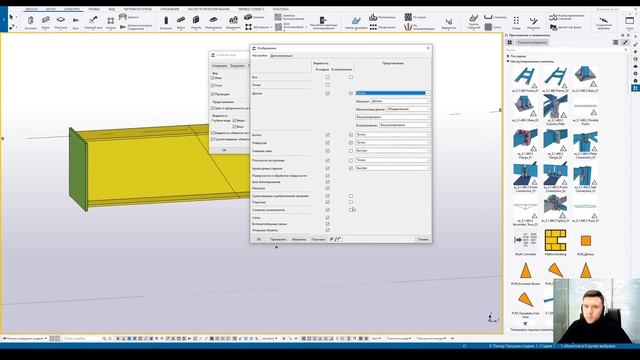
Task: Click the active Applications & components side-pane icon
Action: (636, 88)
